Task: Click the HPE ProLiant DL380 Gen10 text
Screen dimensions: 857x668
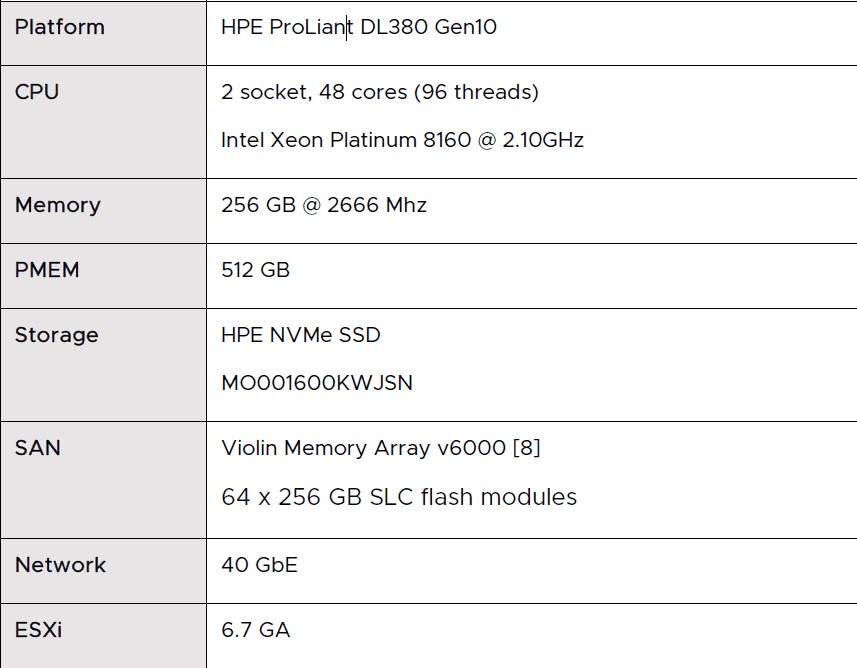Action: click(x=359, y=27)
